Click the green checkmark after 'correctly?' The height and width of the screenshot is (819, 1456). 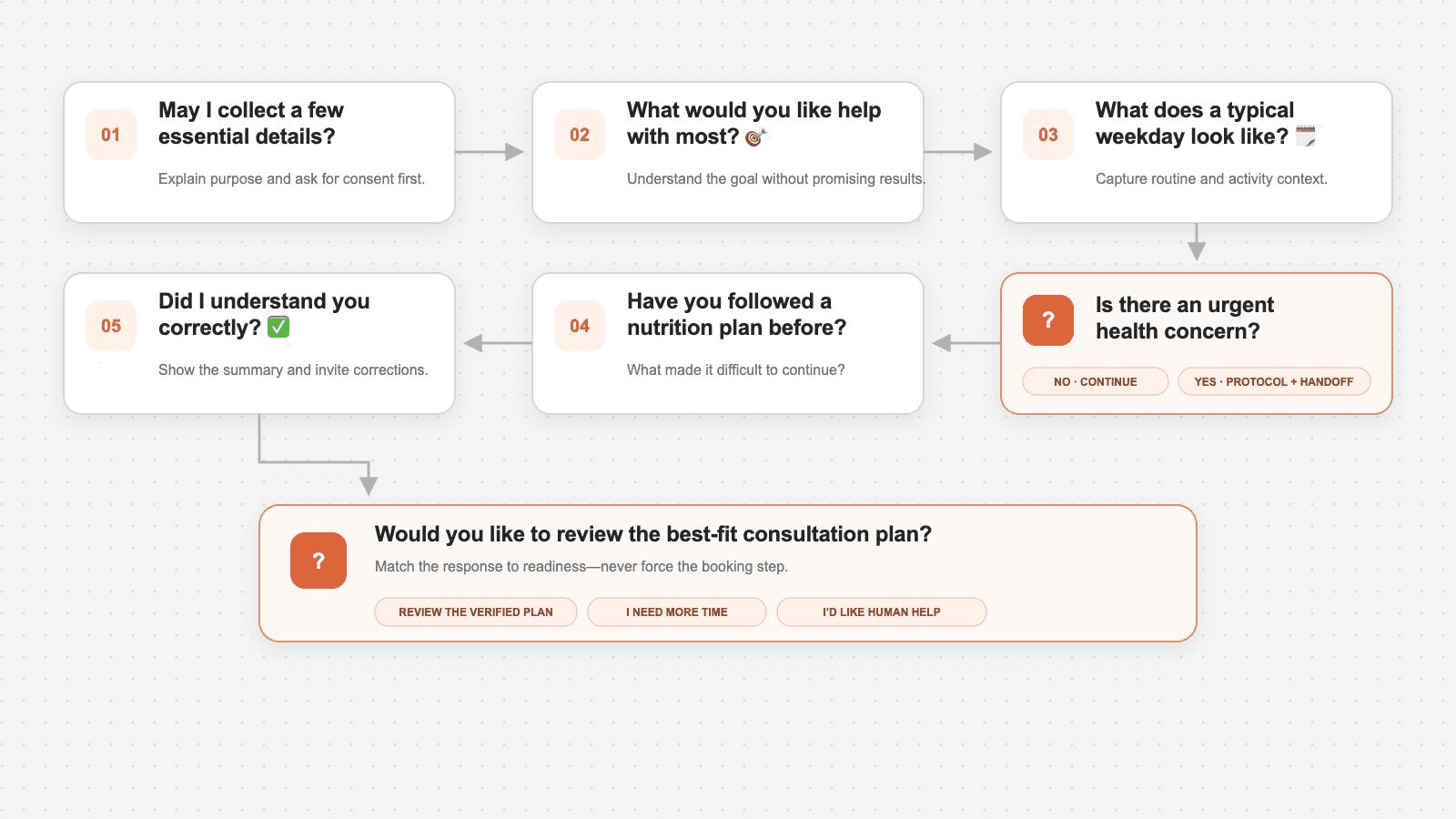278,328
